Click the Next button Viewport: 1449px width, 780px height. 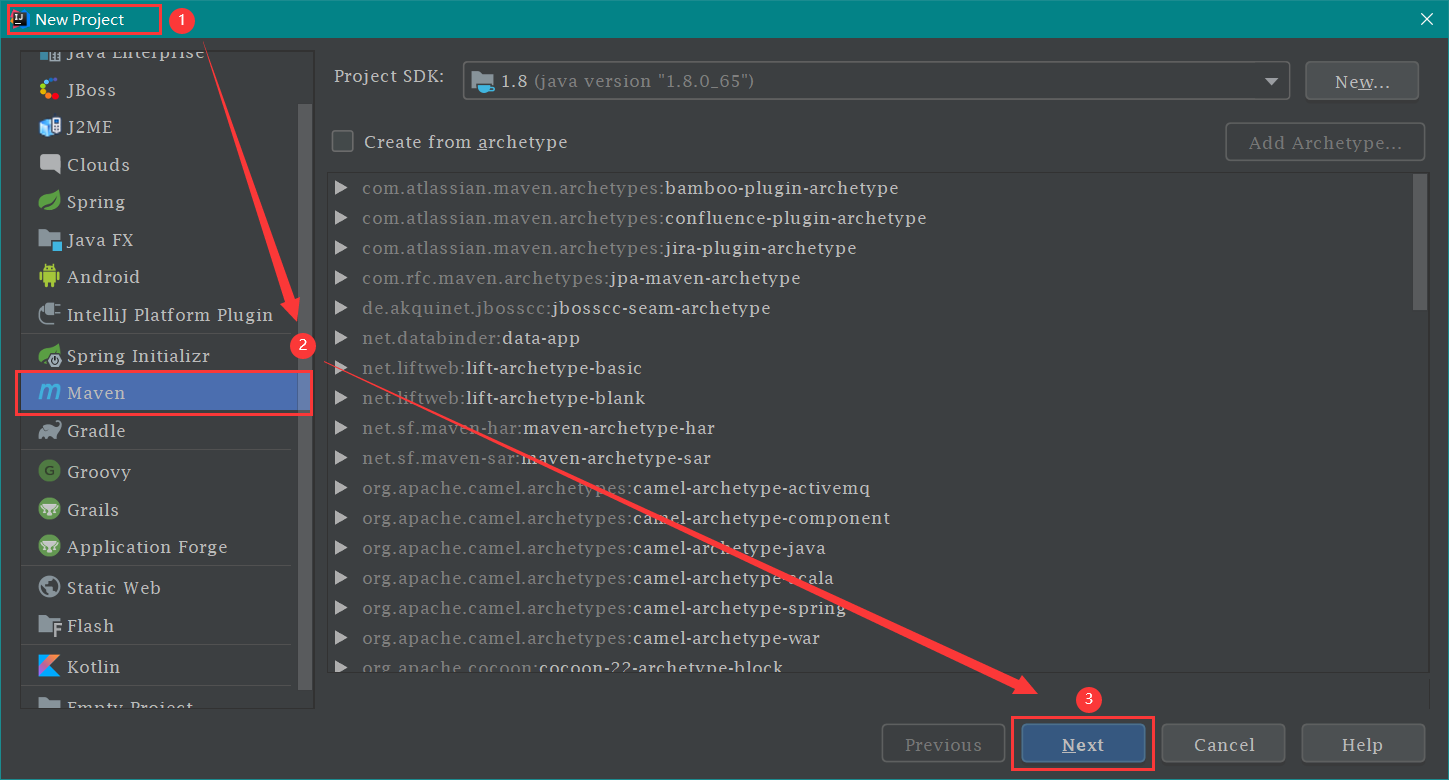tap(1083, 744)
